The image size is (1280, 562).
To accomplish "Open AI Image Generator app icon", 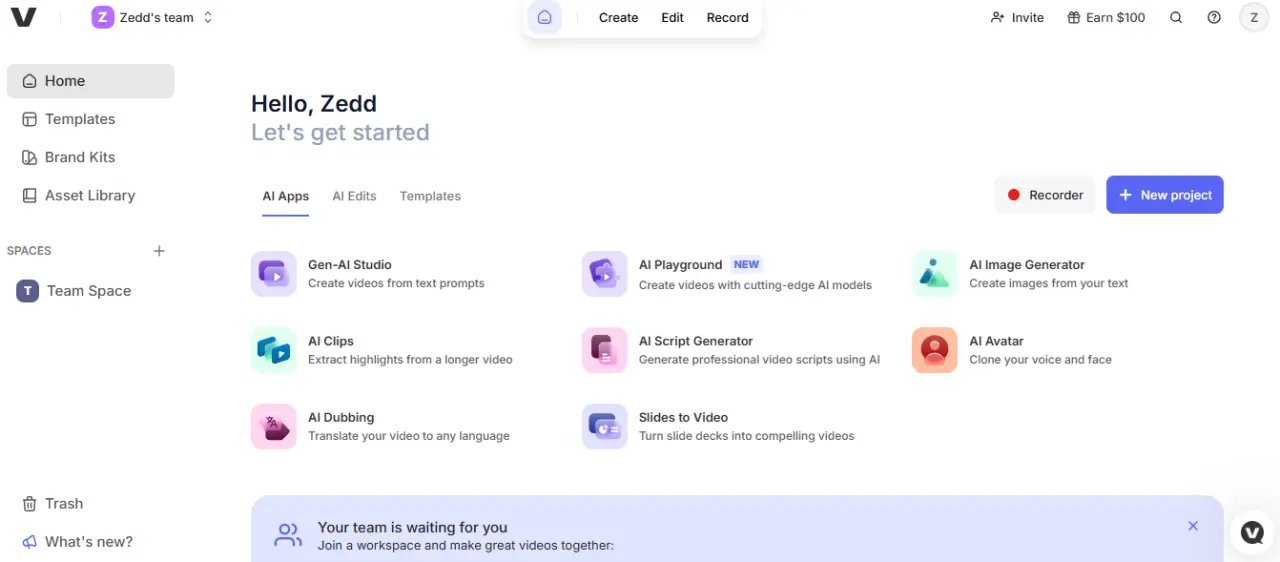I will coord(935,274).
